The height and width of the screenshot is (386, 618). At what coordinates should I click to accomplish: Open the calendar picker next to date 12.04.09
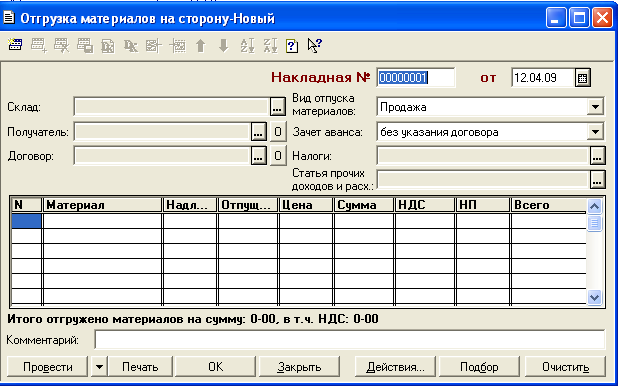click(x=583, y=78)
